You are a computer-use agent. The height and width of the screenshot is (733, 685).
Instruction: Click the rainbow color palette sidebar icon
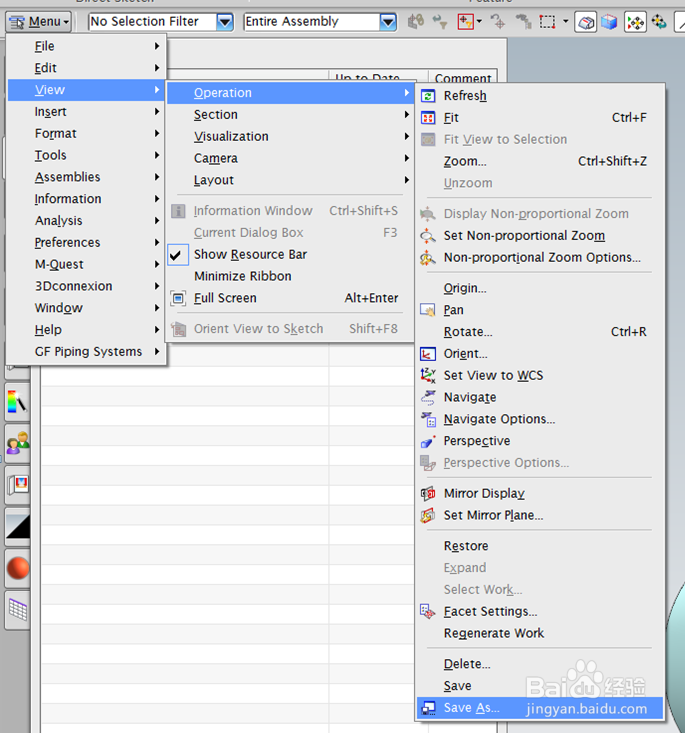[x=18, y=402]
